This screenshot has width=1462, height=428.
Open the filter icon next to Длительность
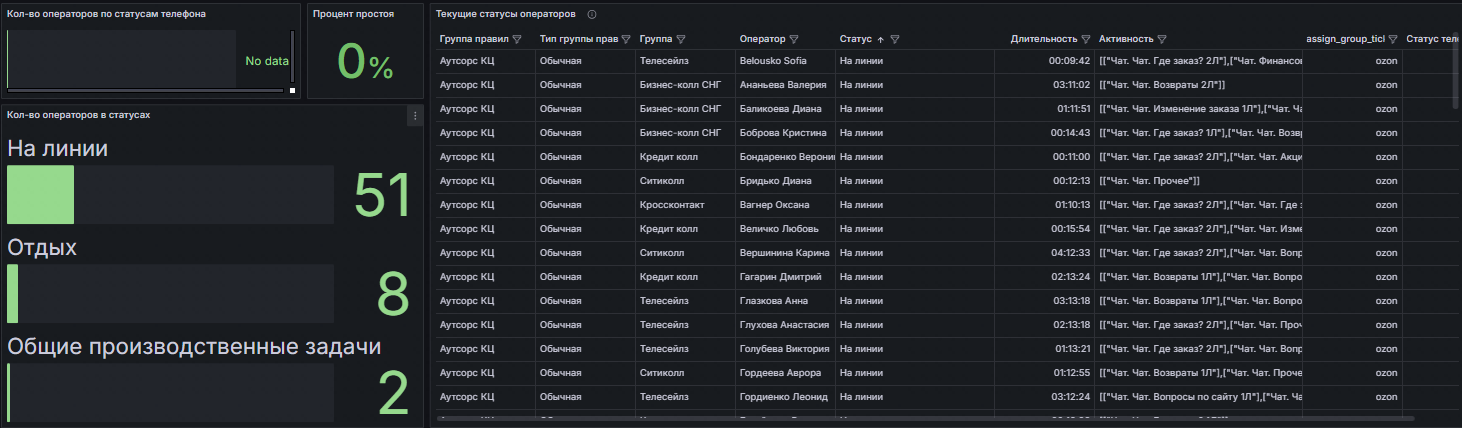pos(1086,40)
